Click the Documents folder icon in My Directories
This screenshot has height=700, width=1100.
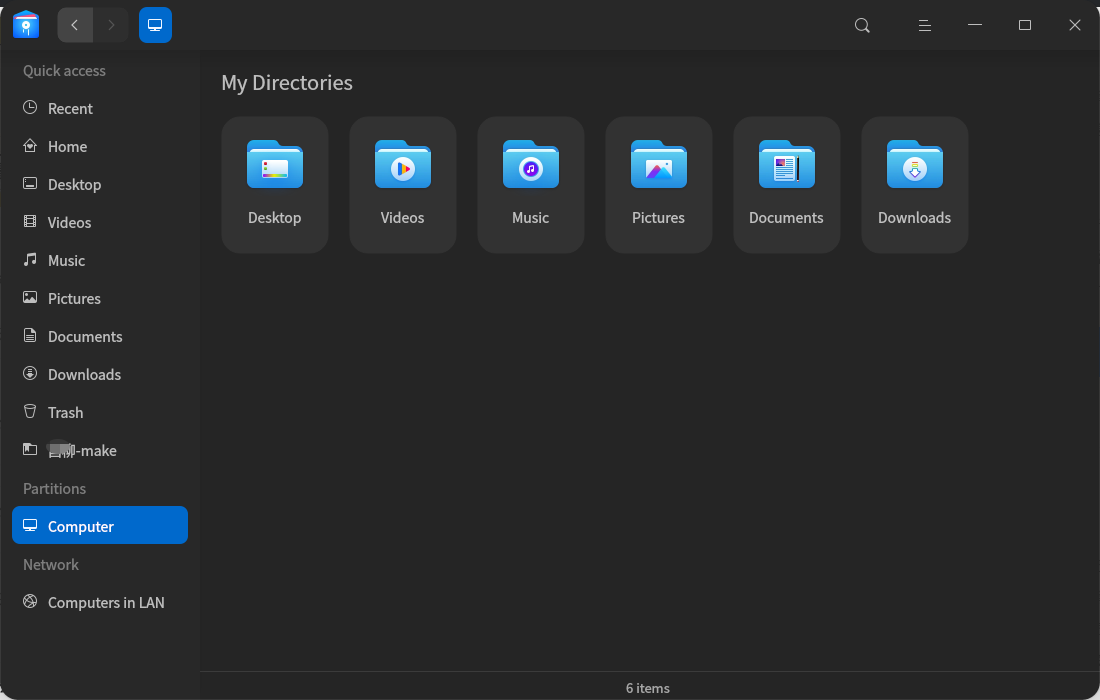786,164
